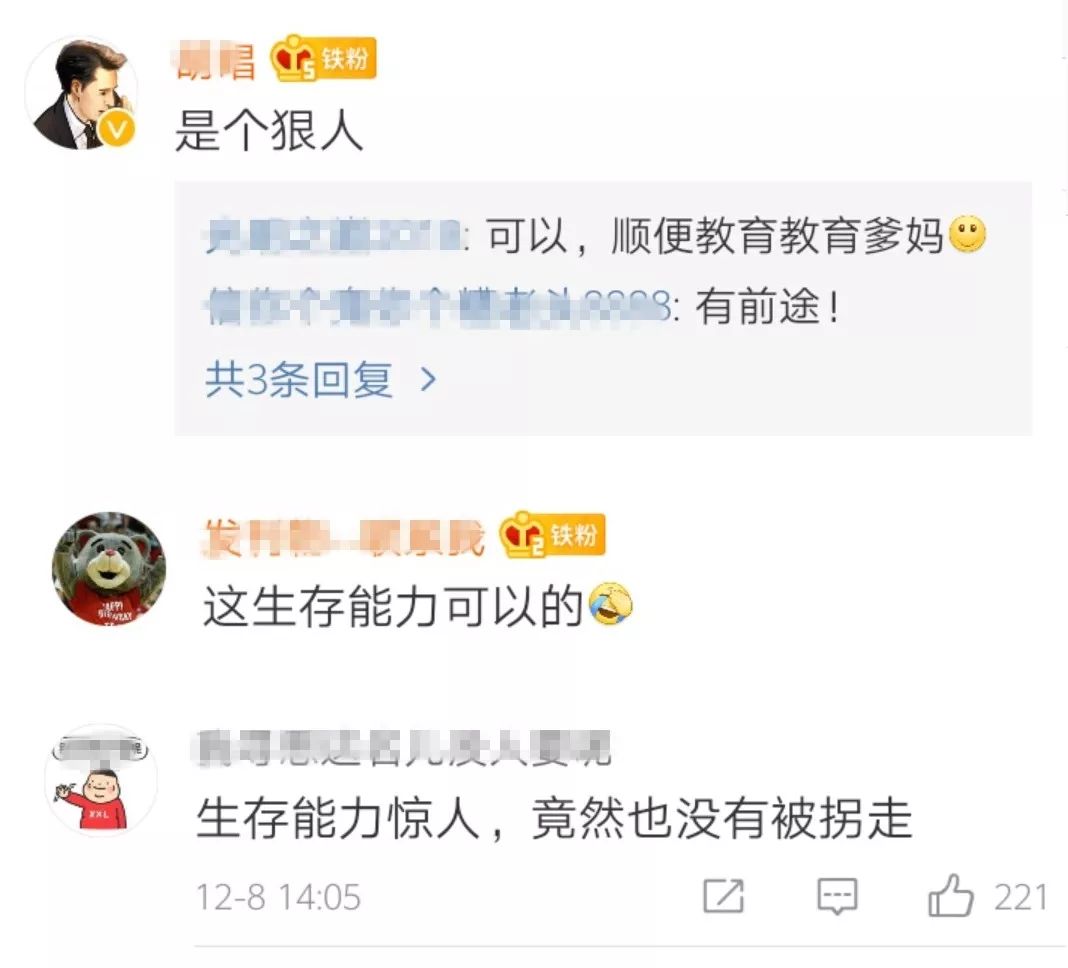Click second commenter's blurred orange username
The image size is (1068, 968).
[x=345, y=537]
